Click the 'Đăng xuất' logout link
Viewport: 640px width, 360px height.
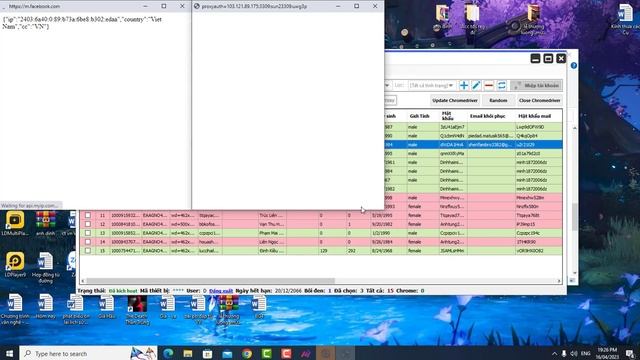221,291
